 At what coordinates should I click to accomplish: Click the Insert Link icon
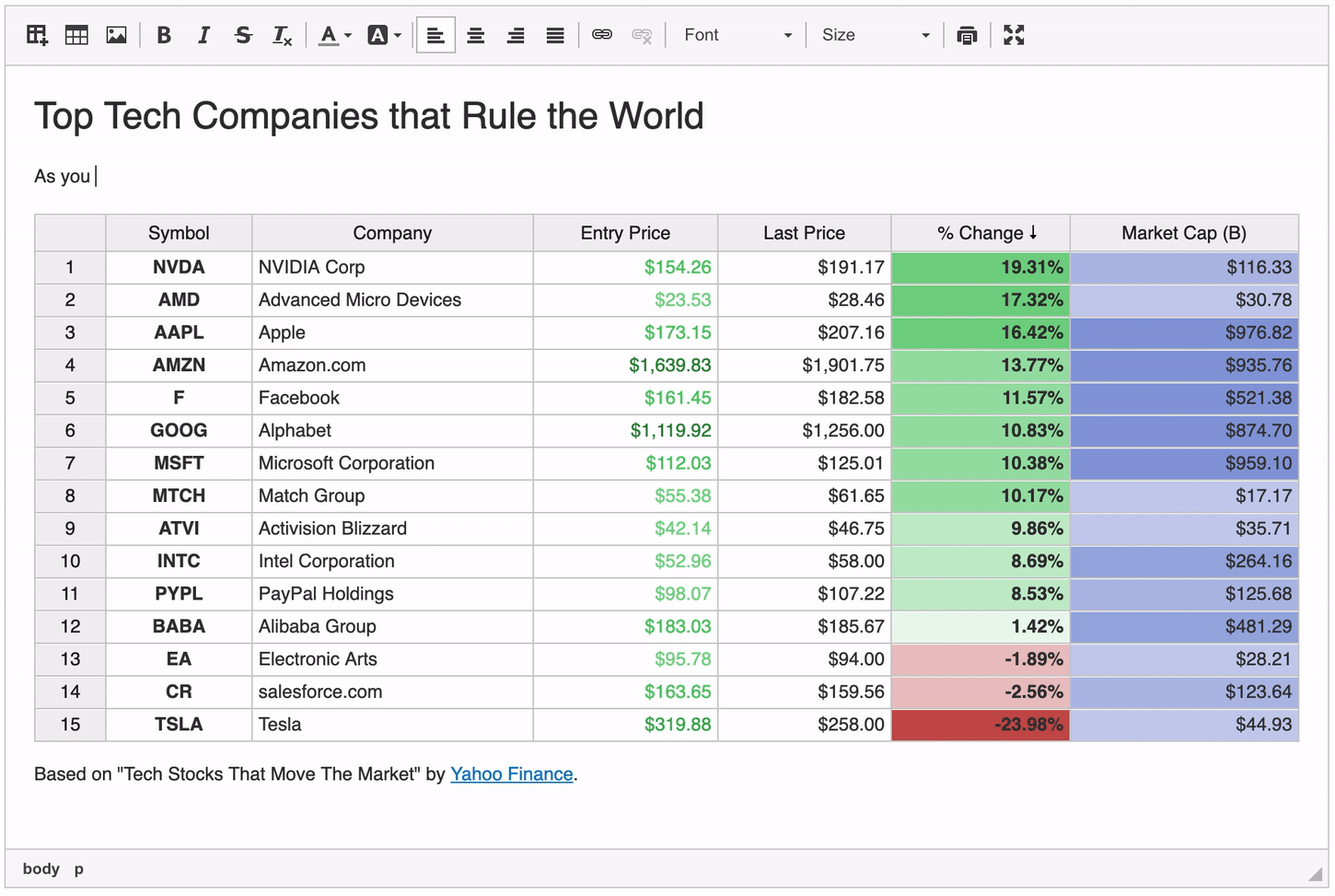(x=602, y=35)
